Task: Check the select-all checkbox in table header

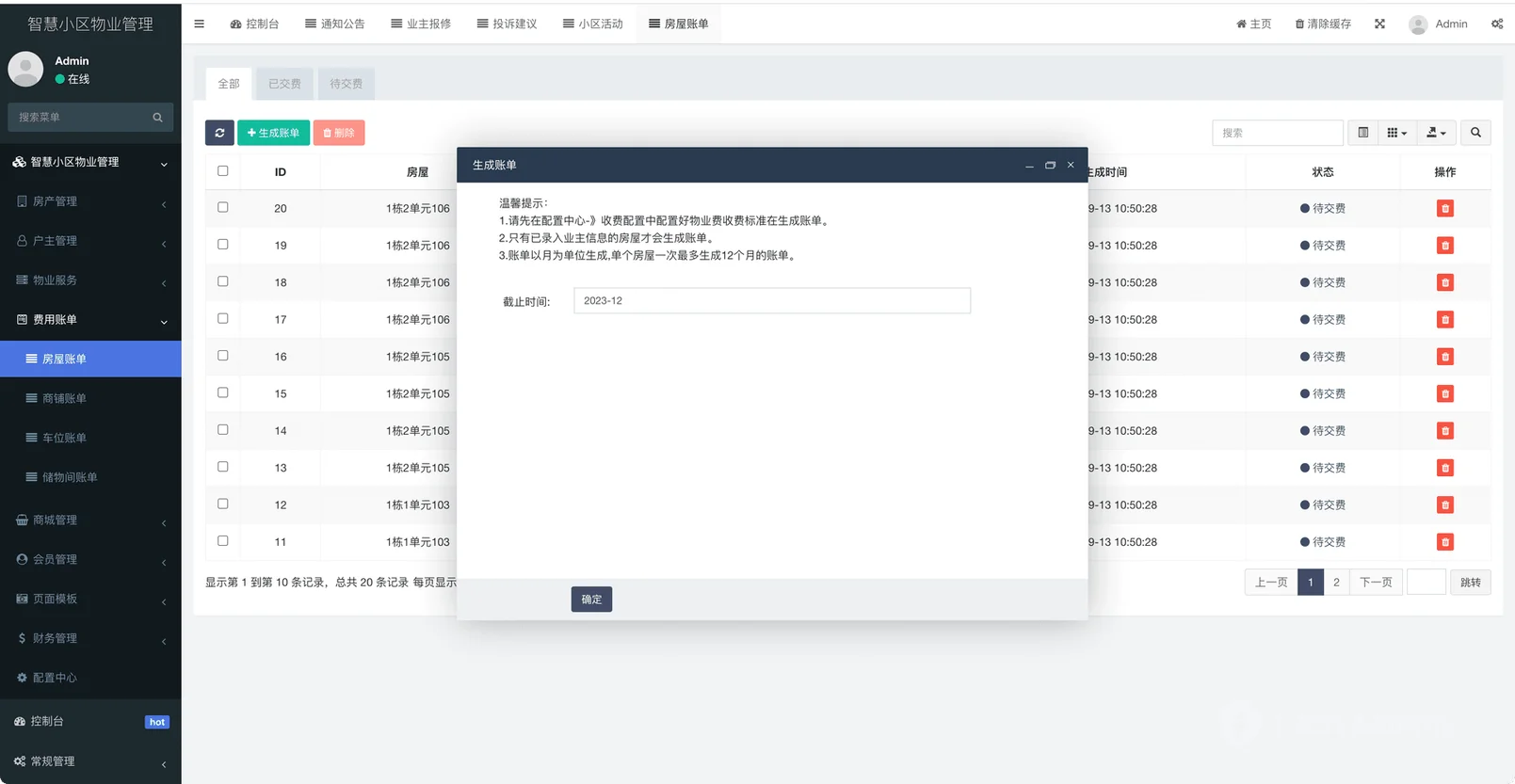Action: point(223,171)
